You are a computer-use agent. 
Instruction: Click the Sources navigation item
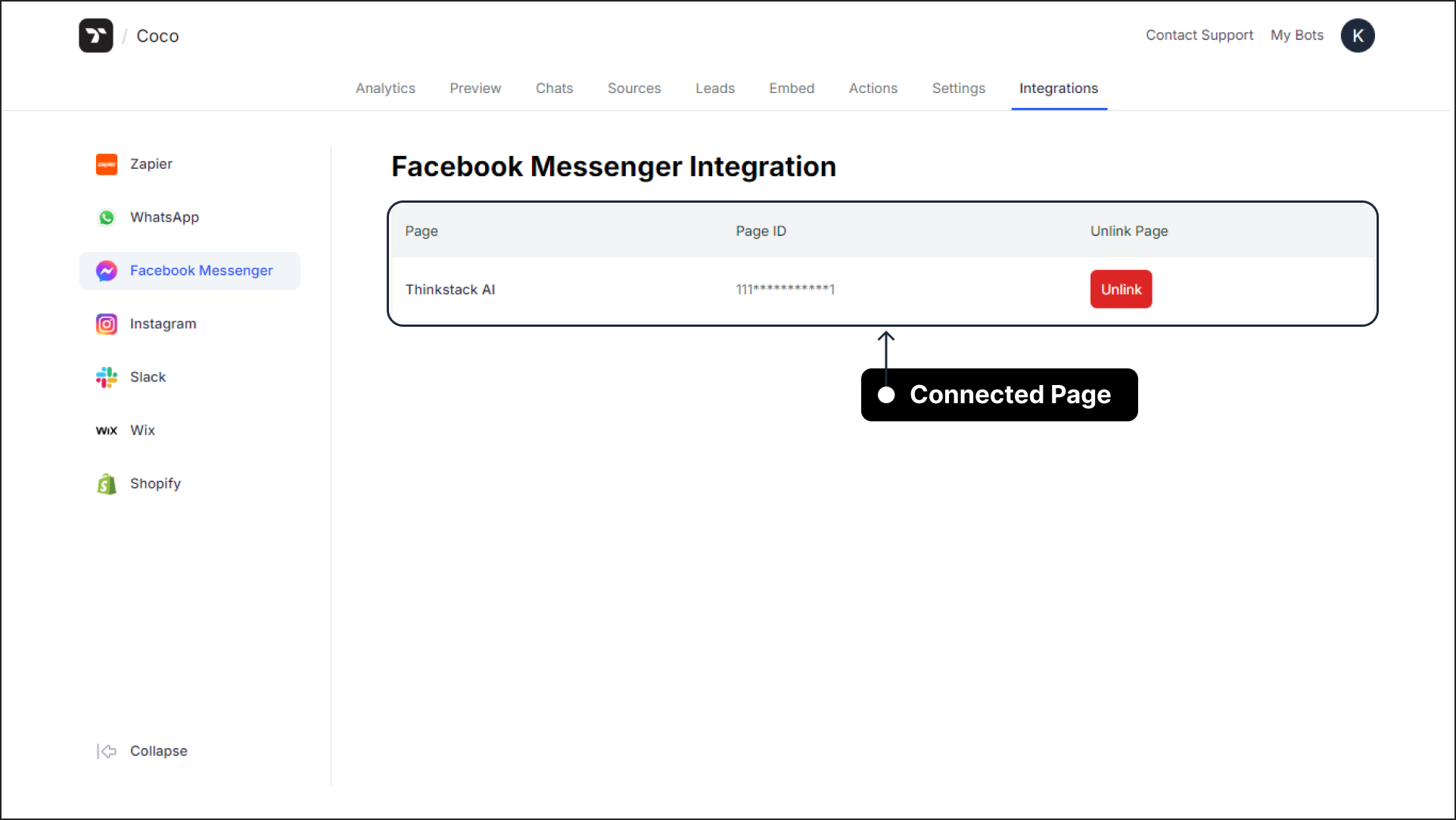click(633, 88)
